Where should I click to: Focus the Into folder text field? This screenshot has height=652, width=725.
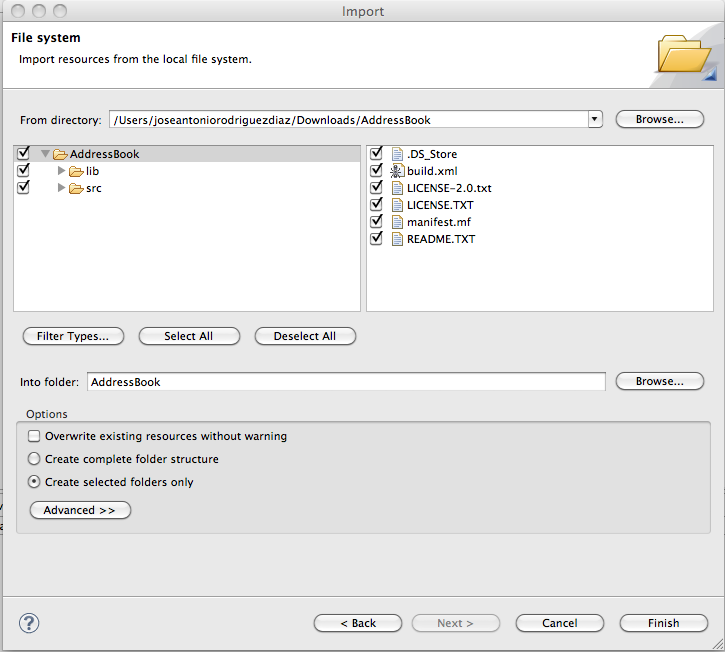346,382
